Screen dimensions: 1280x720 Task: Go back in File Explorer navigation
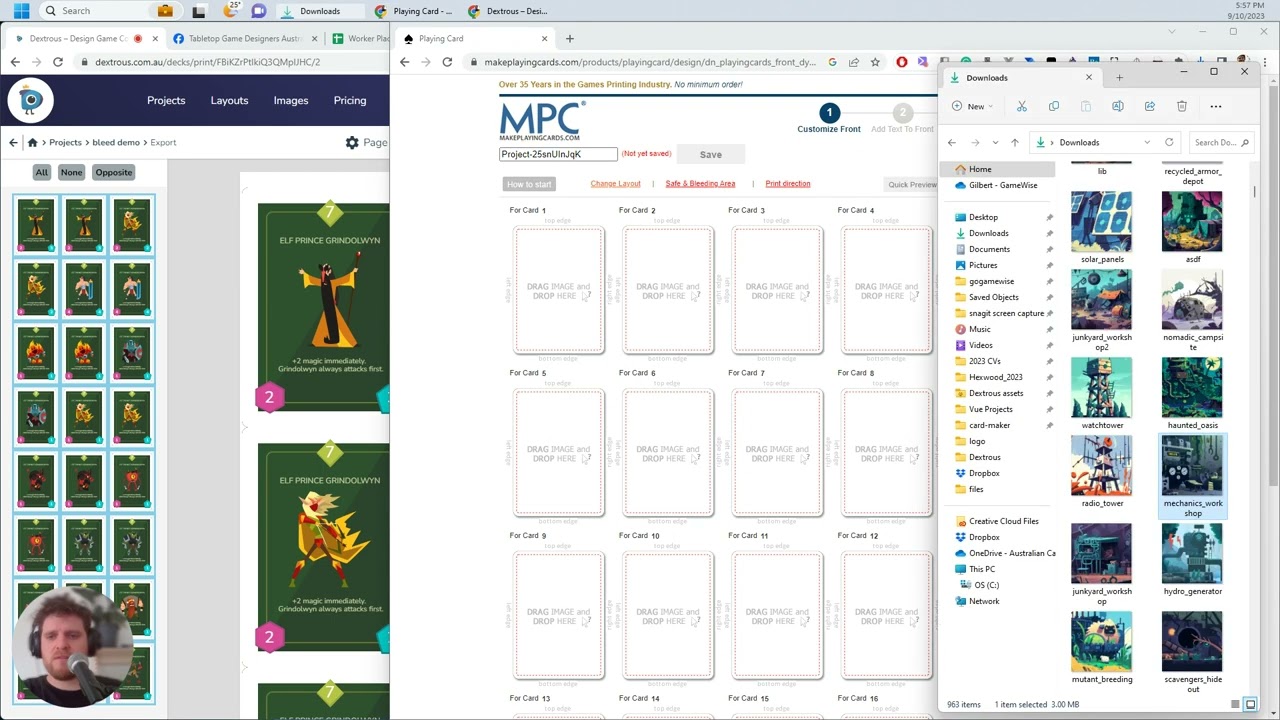952,143
